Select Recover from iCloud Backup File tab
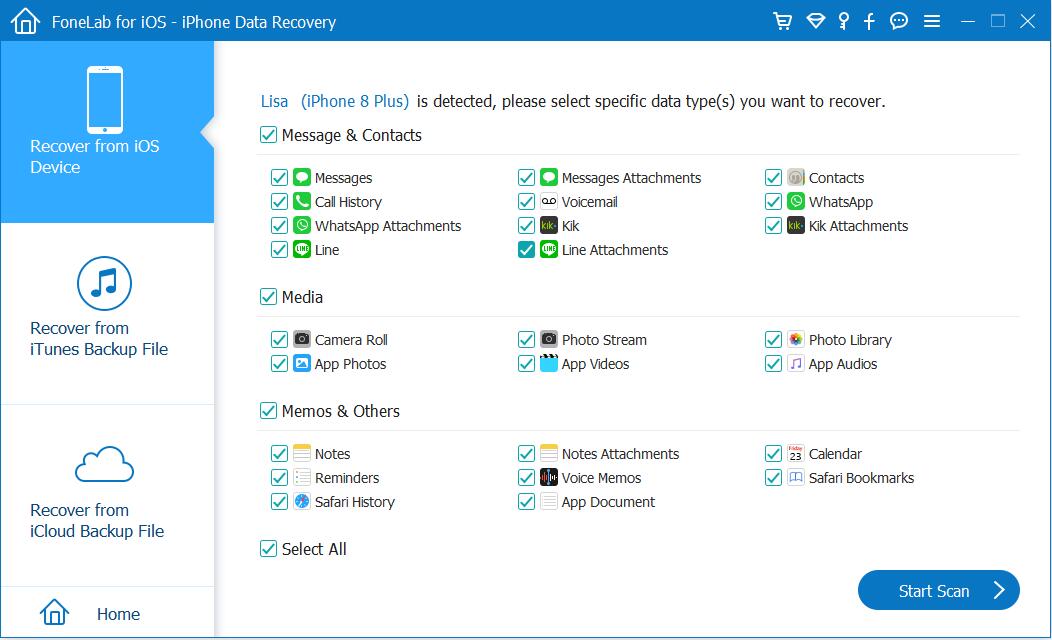This screenshot has height=640, width=1052. 107,495
